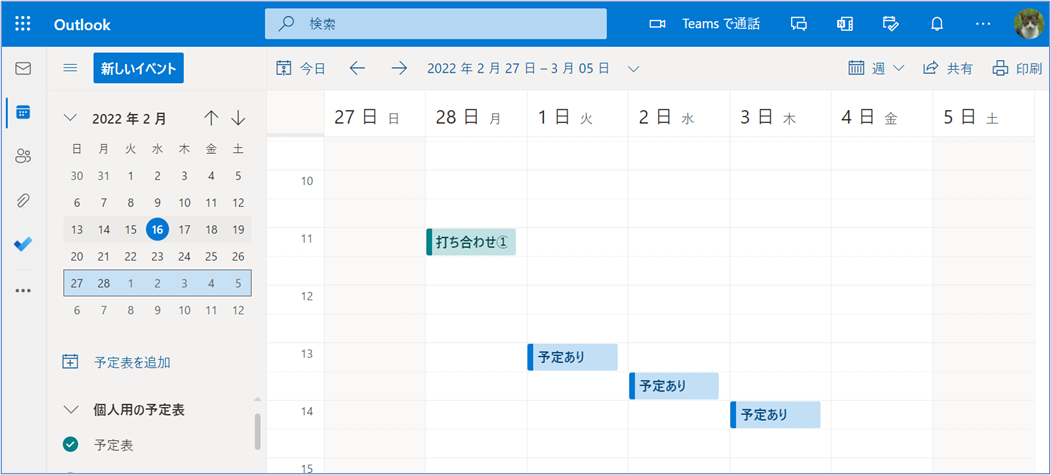Open the app launcher grid icon
Image resolution: width=1051 pixels, height=475 pixels.
point(23,24)
